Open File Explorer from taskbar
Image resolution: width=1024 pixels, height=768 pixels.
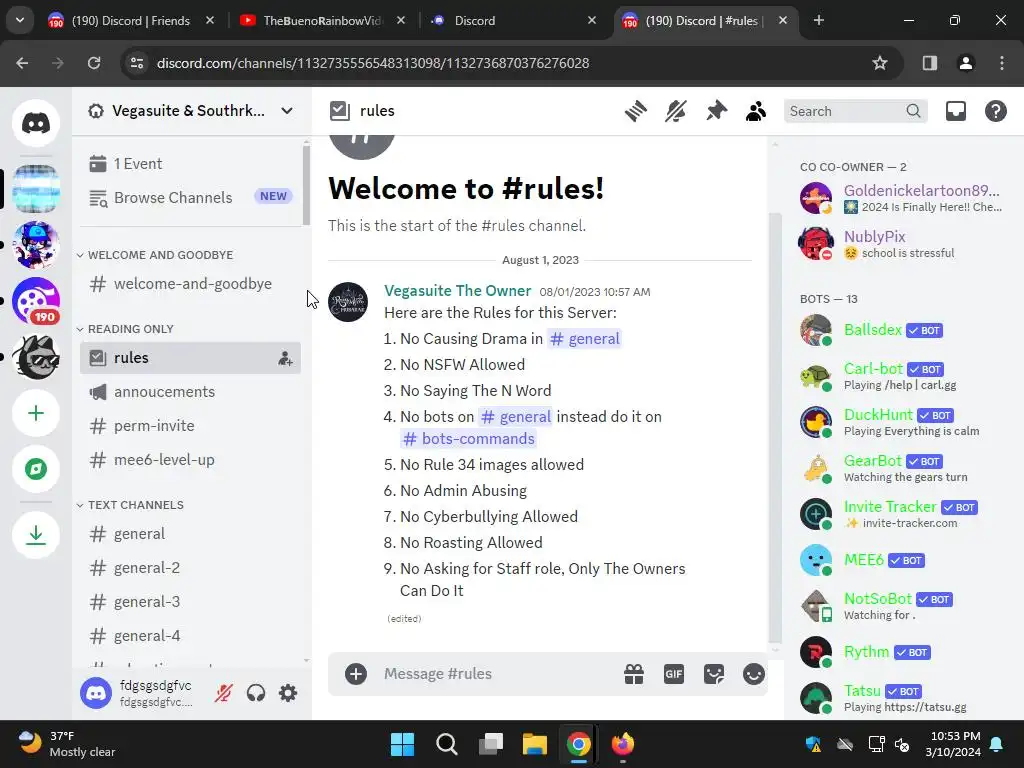point(534,744)
